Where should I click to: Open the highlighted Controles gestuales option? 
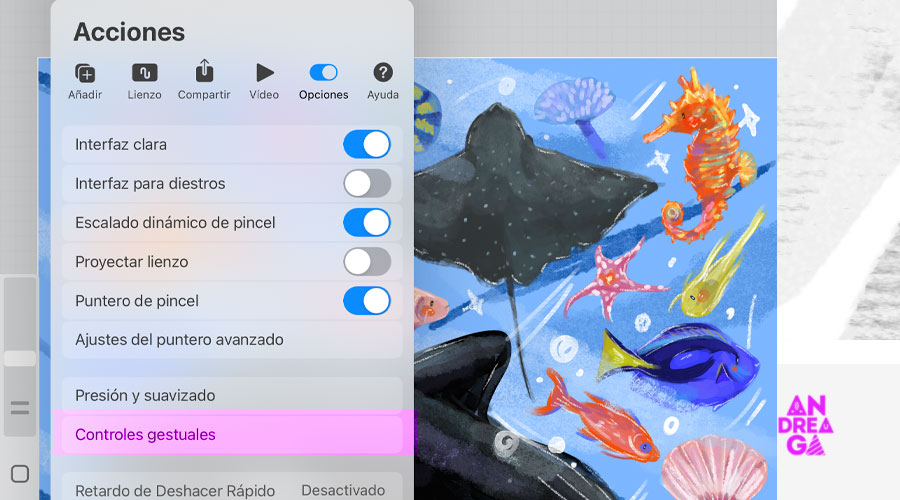(x=232, y=435)
